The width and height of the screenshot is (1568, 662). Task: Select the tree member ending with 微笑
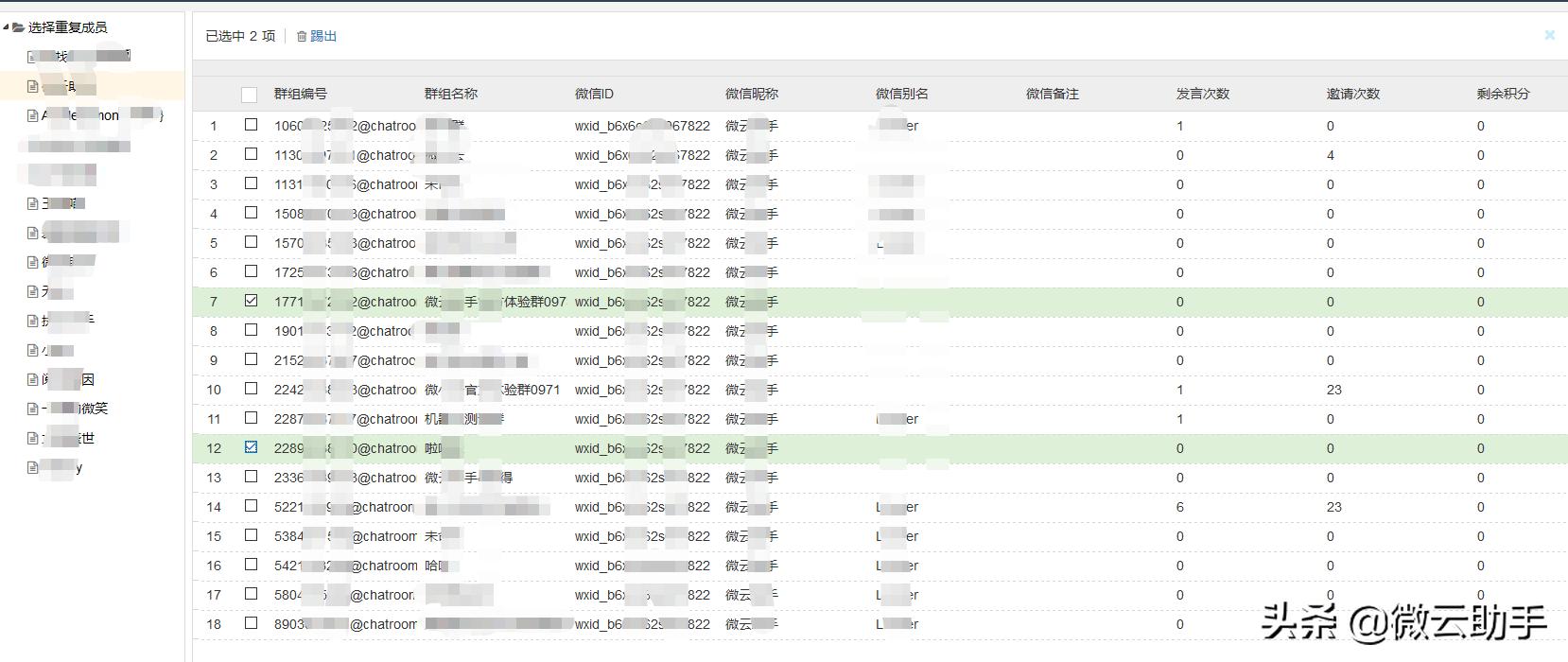coord(75,409)
